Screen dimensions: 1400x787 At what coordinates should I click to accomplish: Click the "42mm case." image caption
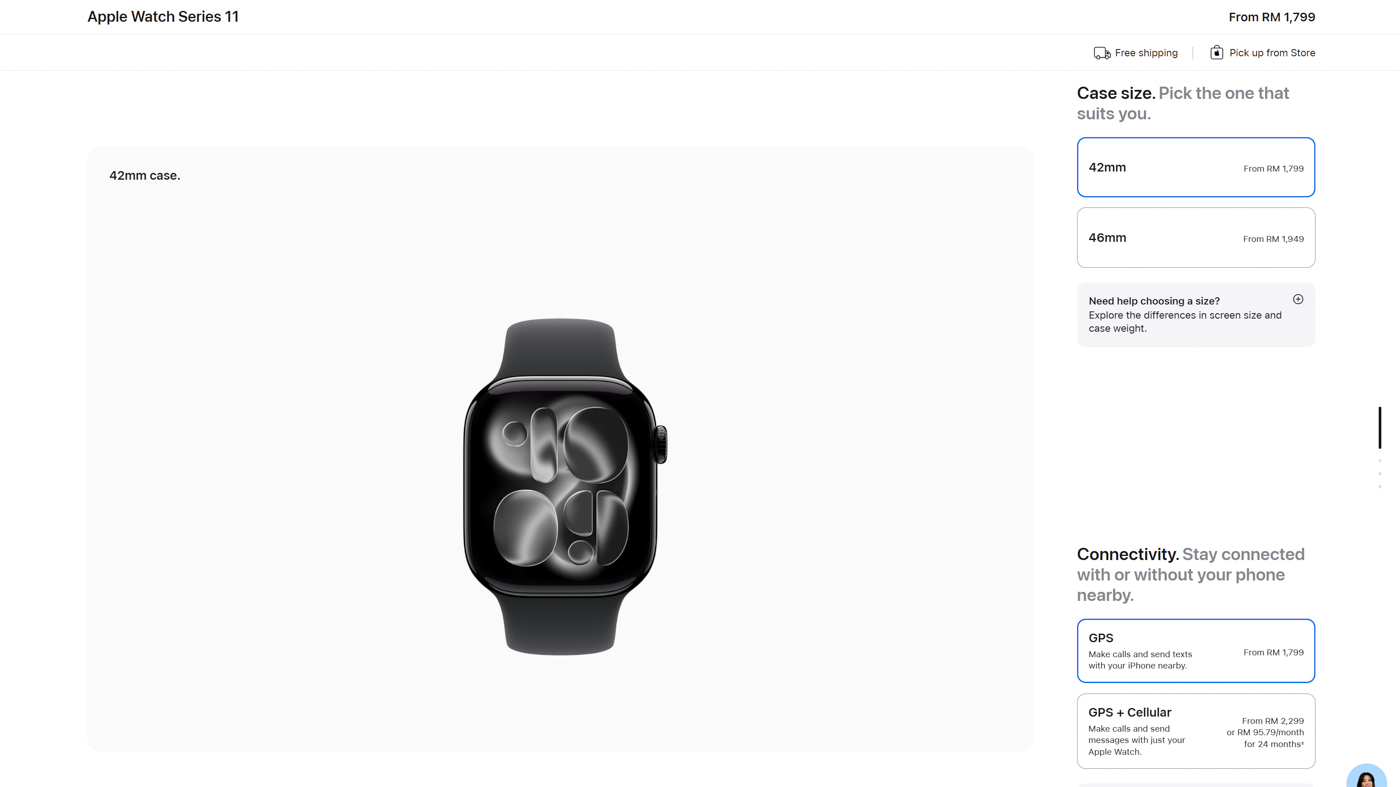(145, 176)
